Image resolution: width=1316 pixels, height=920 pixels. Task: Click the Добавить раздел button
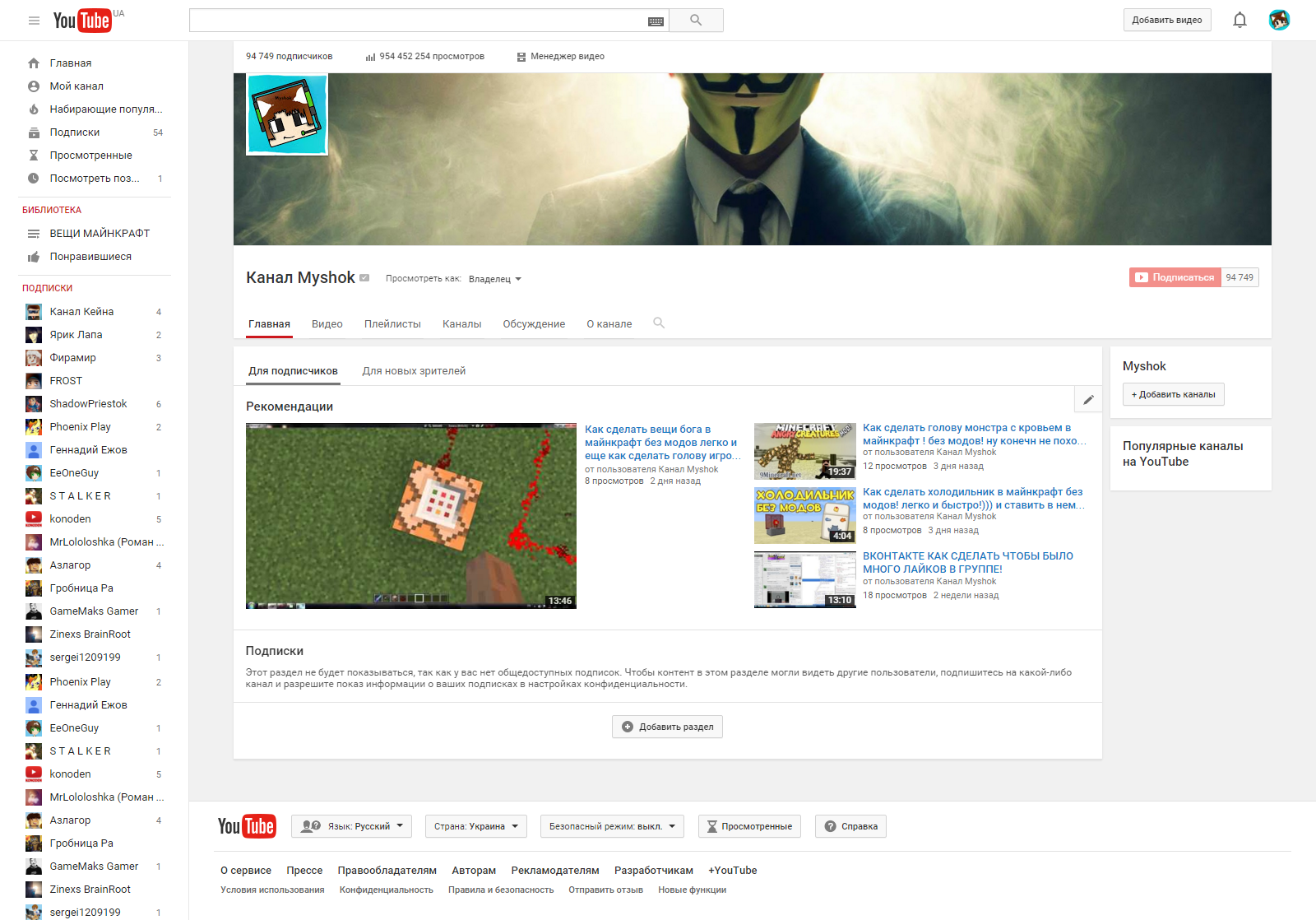point(667,727)
